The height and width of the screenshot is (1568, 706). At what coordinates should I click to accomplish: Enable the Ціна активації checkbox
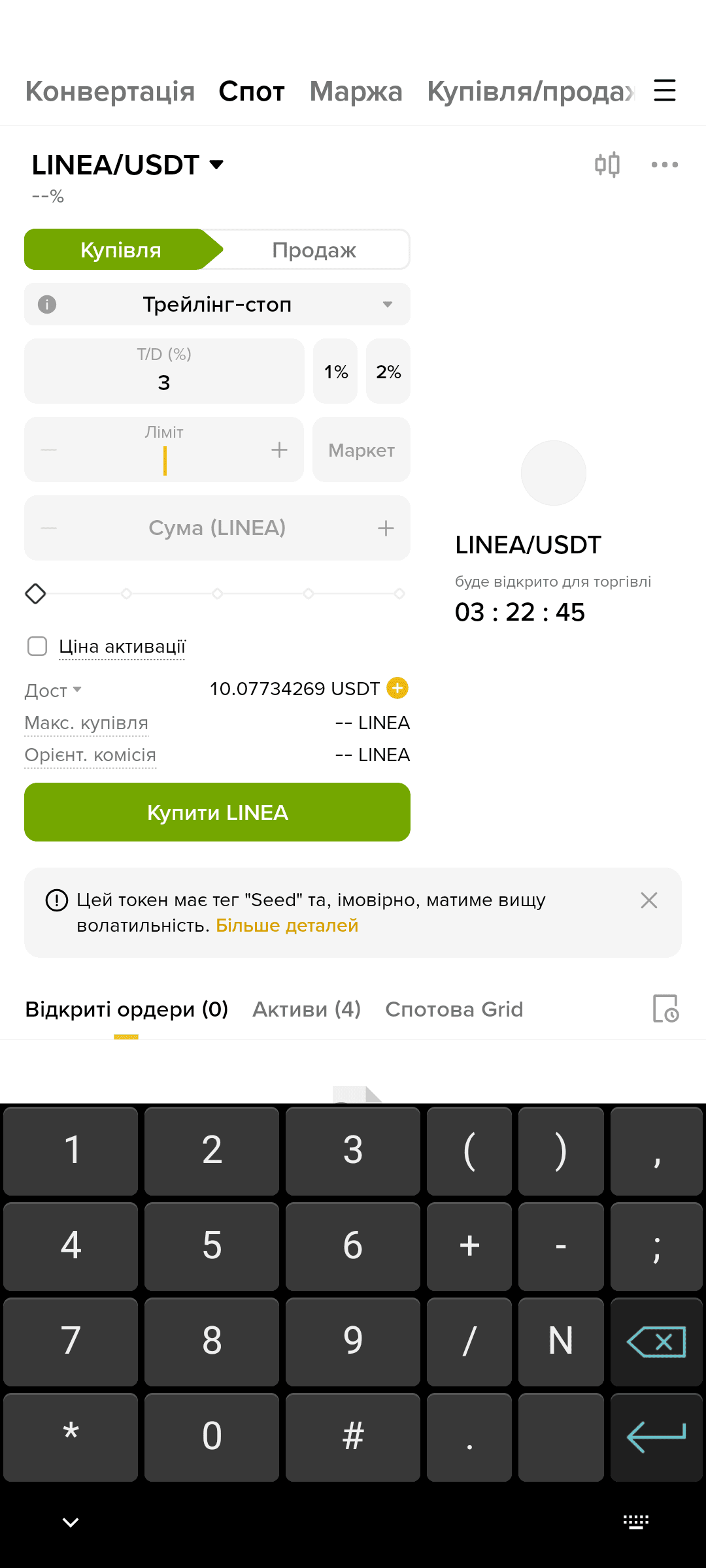click(x=37, y=646)
